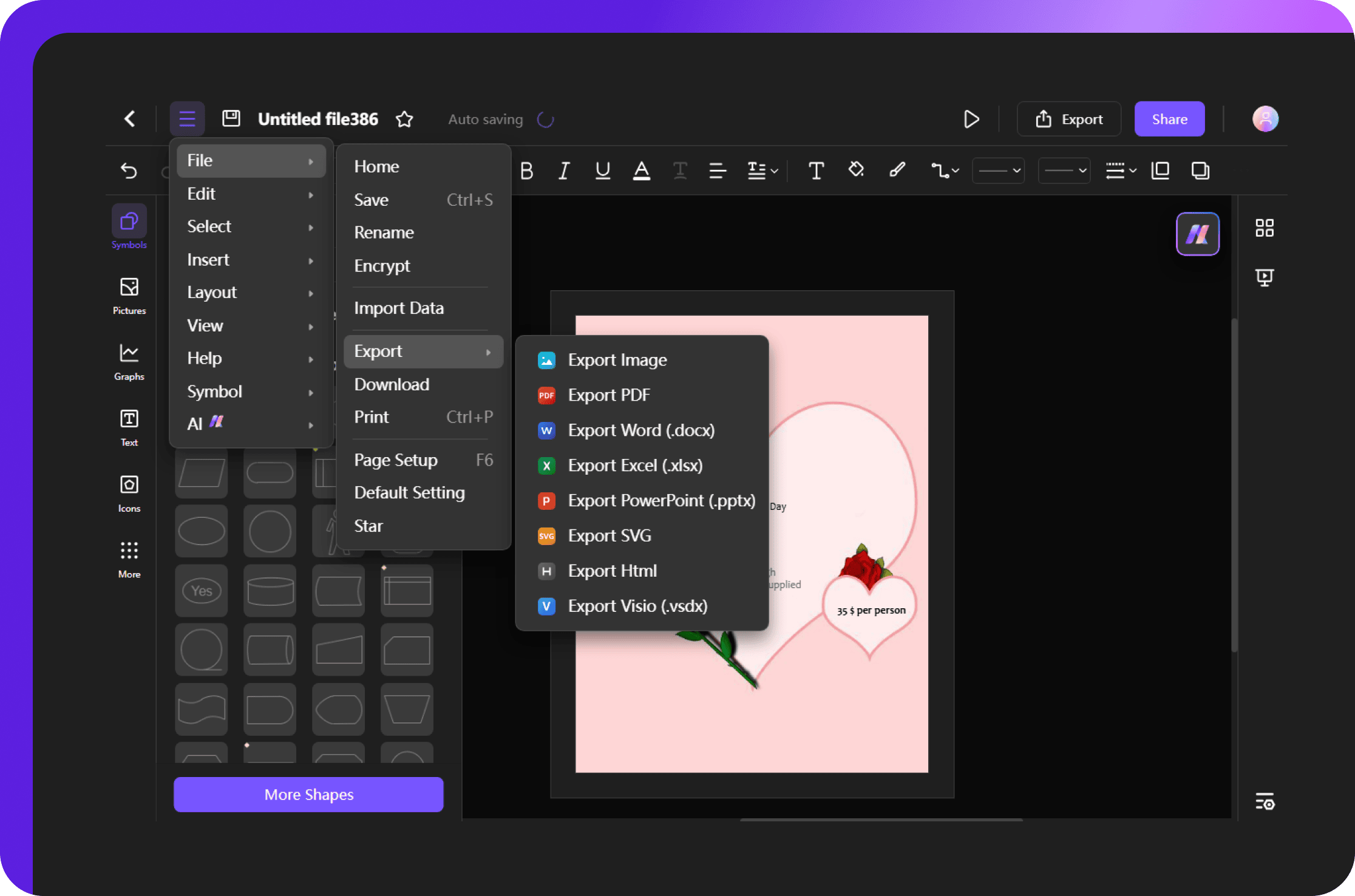The width and height of the screenshot is (1355, 896).
Task: Open the first line style dropdown
Action: (999, 171)
